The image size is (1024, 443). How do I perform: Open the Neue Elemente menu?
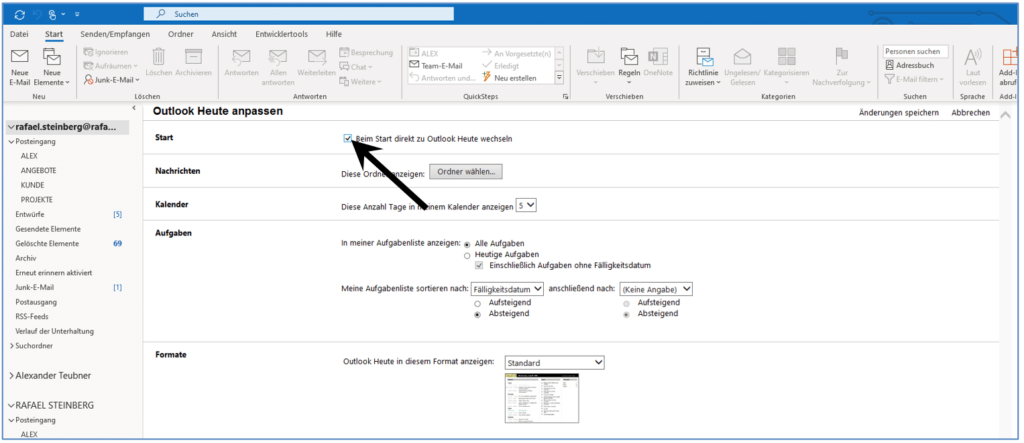(x=52, y=67)
